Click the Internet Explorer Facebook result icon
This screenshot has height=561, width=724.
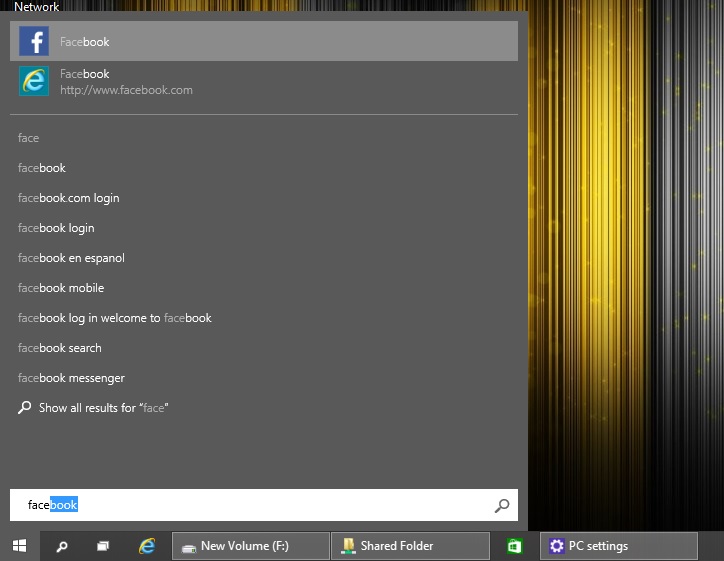[x=34, y=82]
